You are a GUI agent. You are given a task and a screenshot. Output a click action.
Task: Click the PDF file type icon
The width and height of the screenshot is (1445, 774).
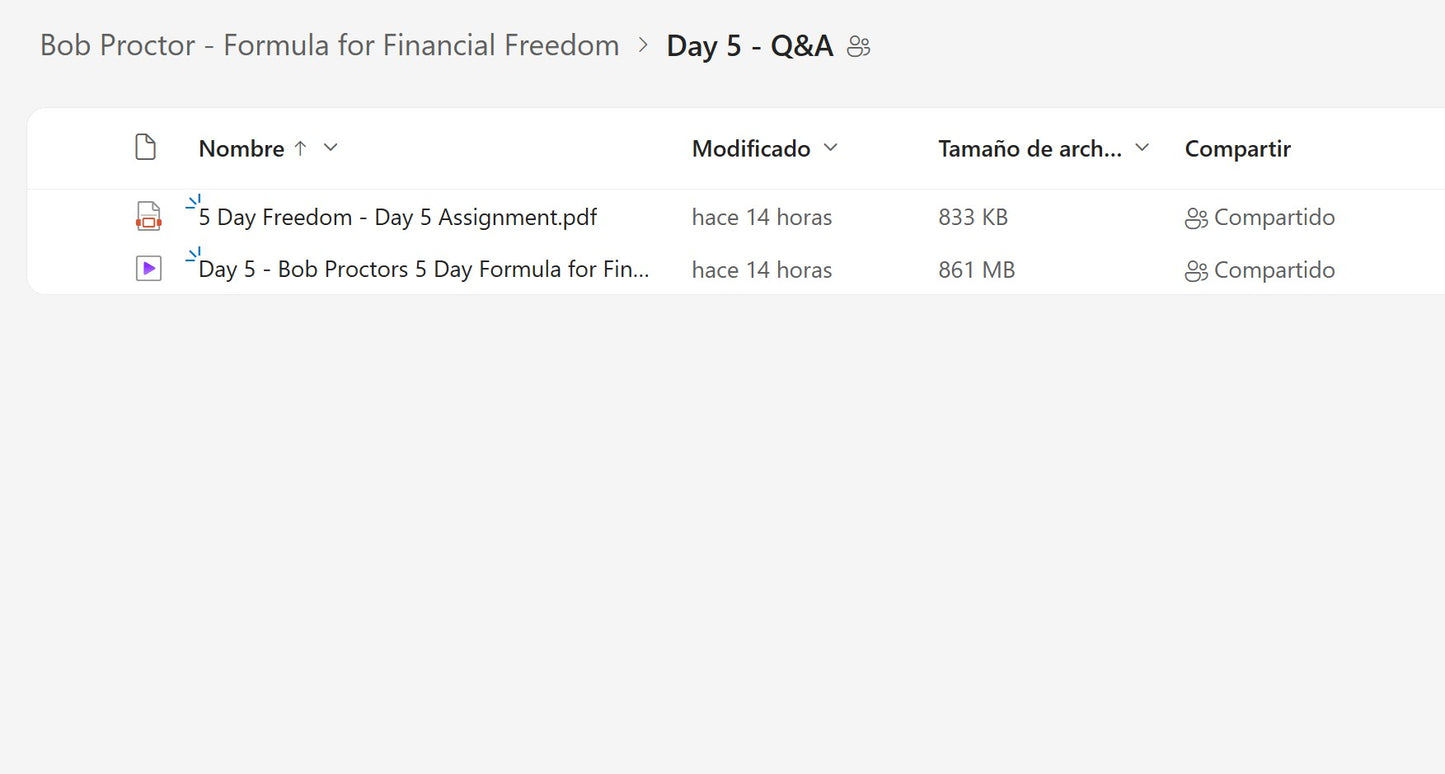click(x=148, y=216)
